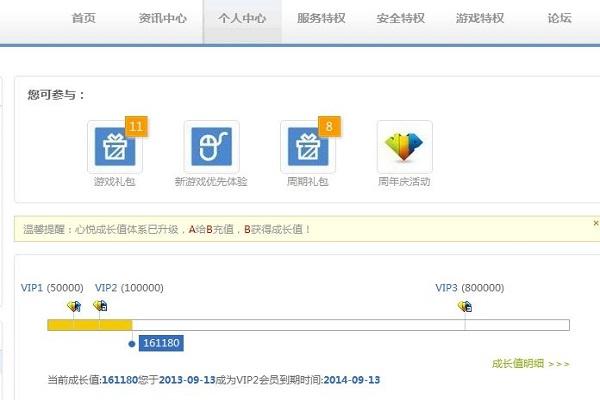This screenshot has width=600, height=400.
Task: Open the 周期礼包 gift icon
Action: coord(308,147)
